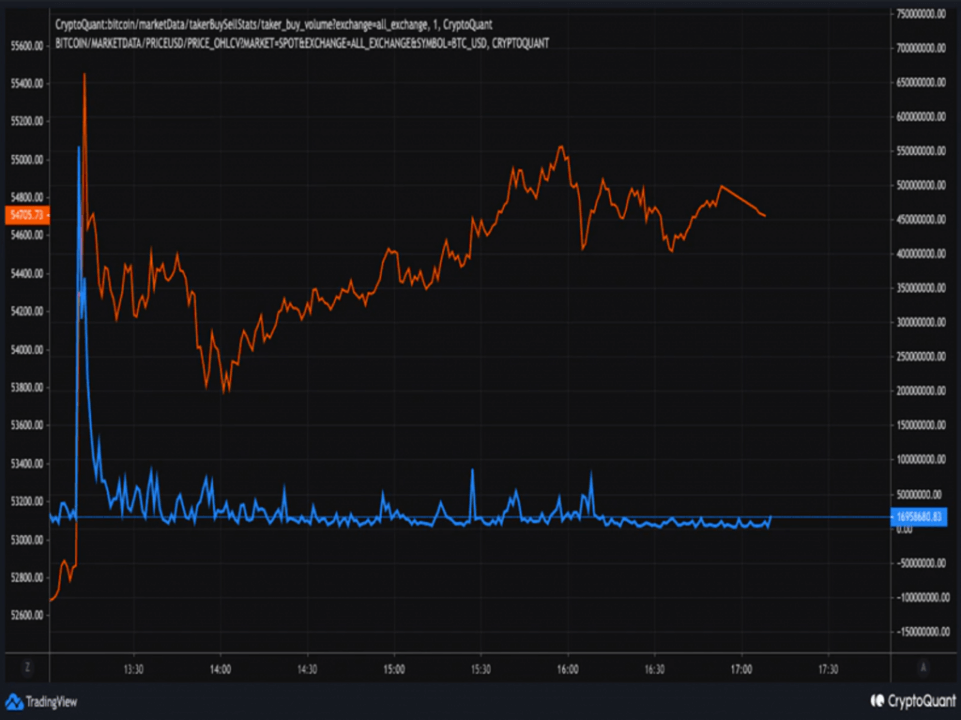Click the blue volume line's tallest spike peak
Screen dimensions: 961x720
pyautogui.click(x=78, y=147)
